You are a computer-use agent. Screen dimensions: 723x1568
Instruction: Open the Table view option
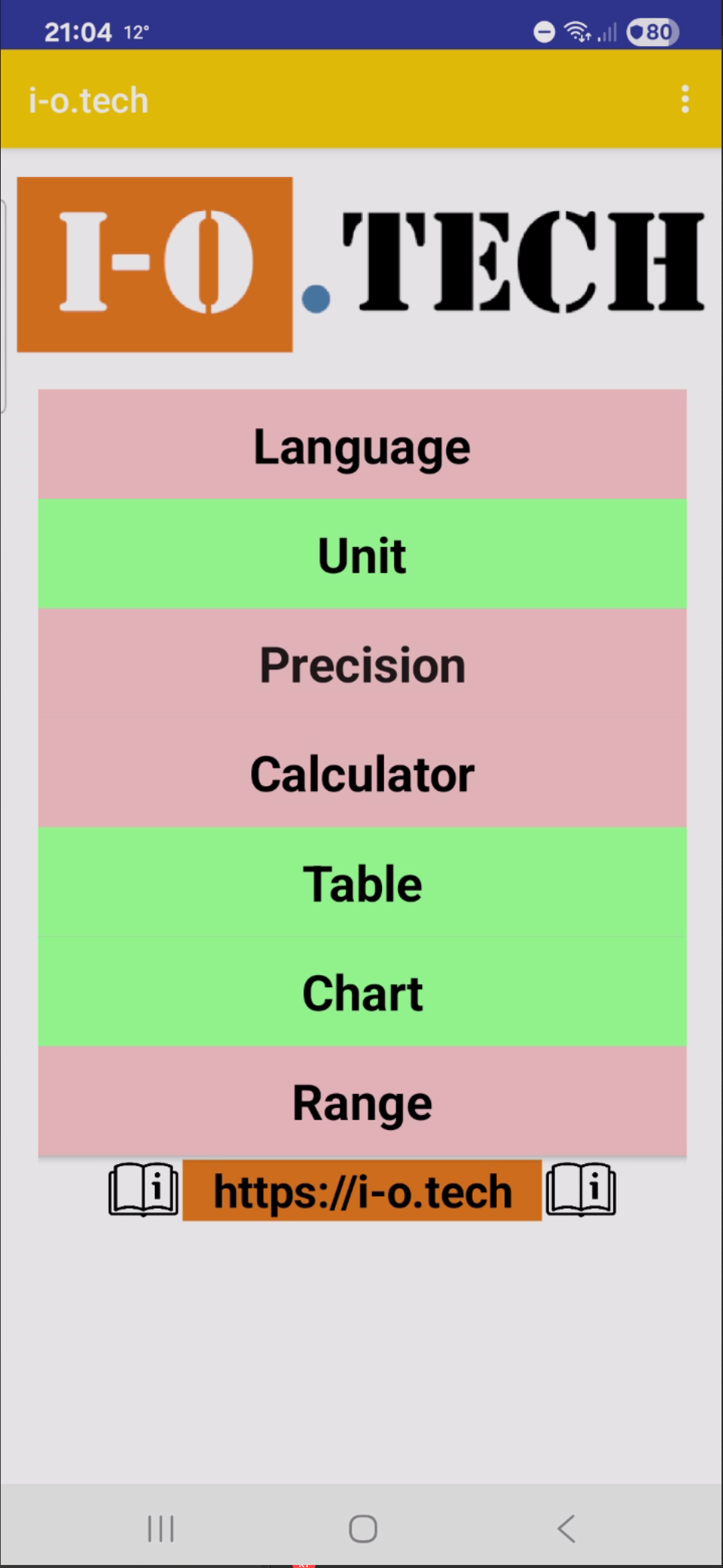click(x=362, y=883)
